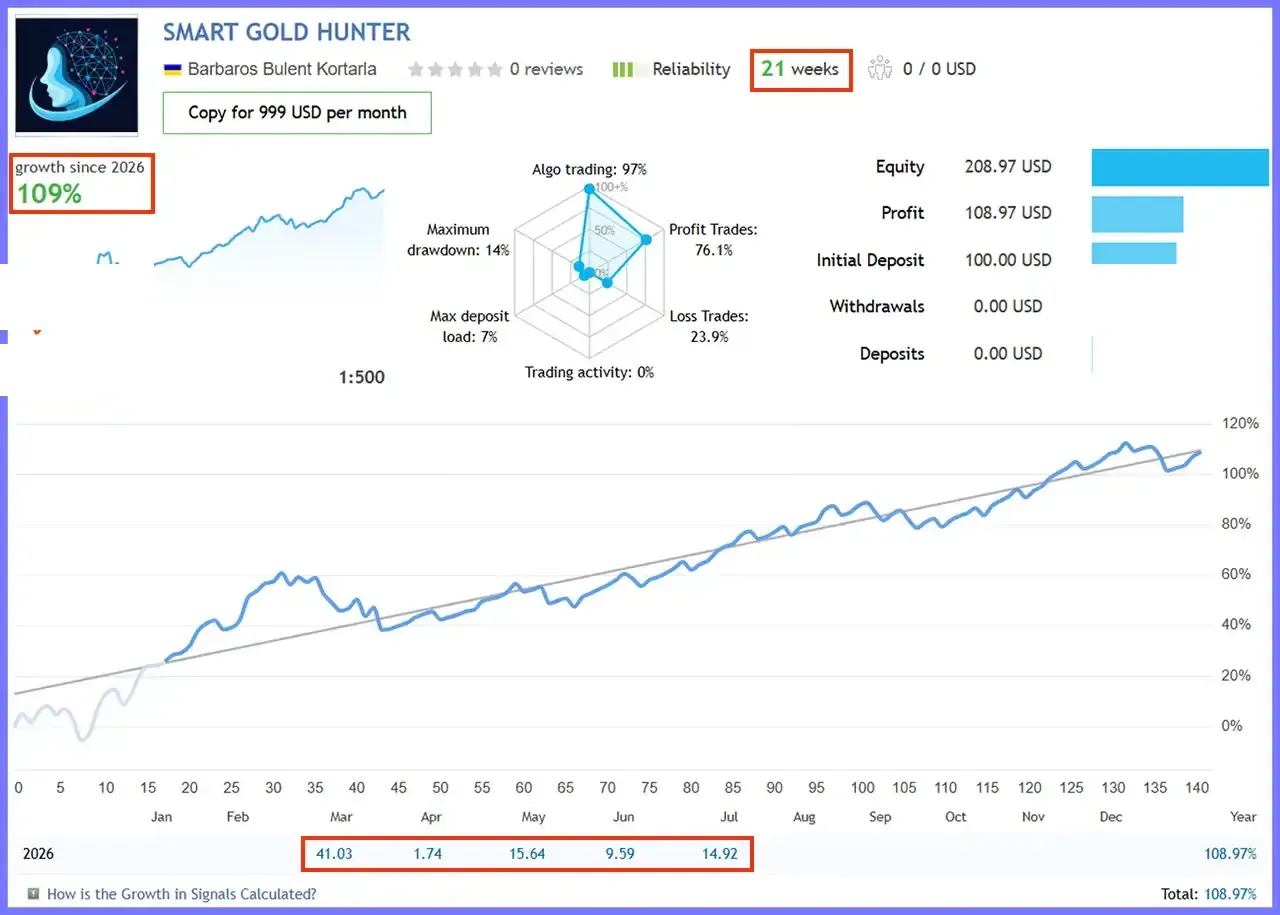Click the 2026 year row label

38,854
